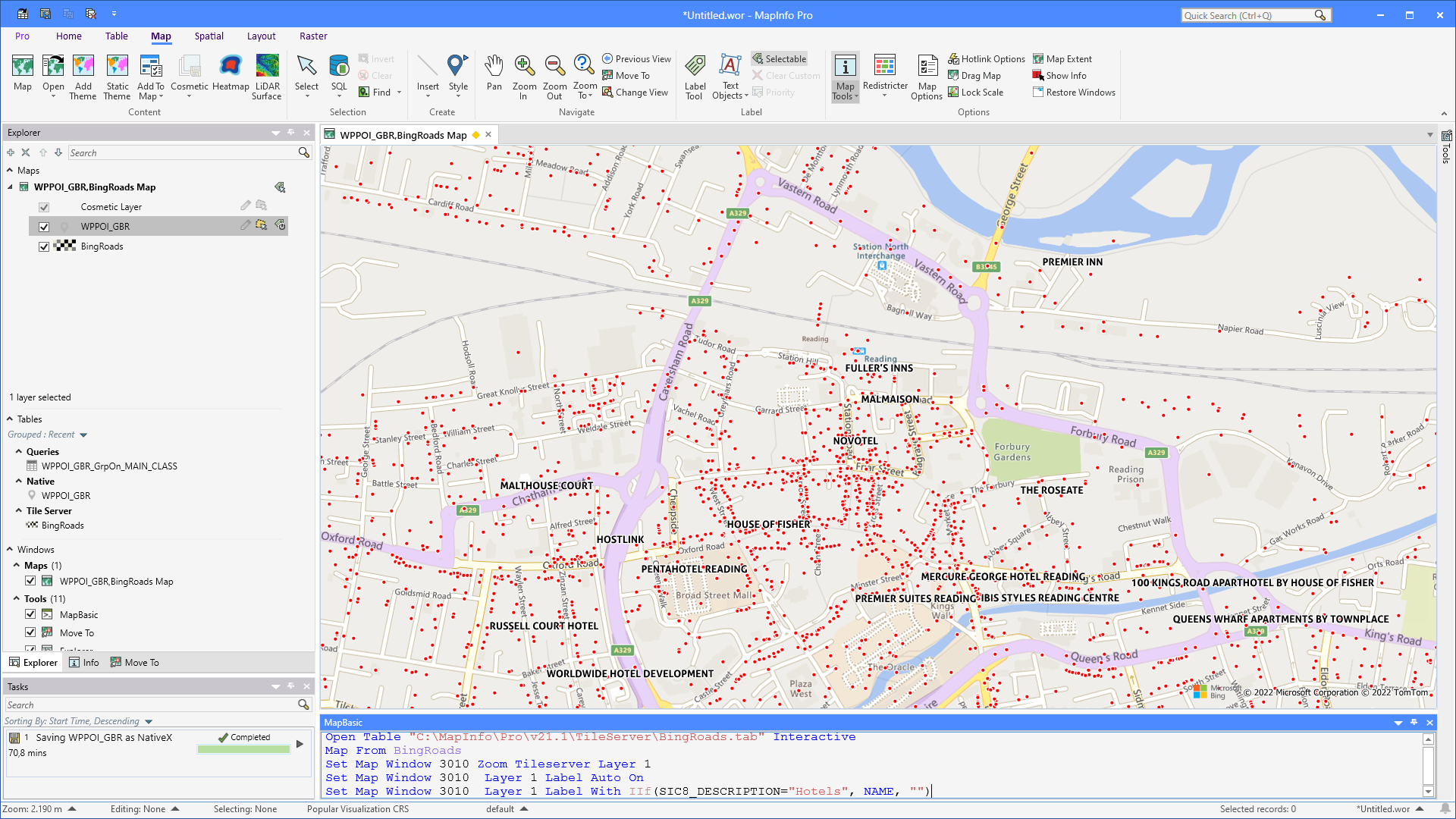Switch to the Layout ribbon tab
The image size is (1456, 819).
pos(261,36)
